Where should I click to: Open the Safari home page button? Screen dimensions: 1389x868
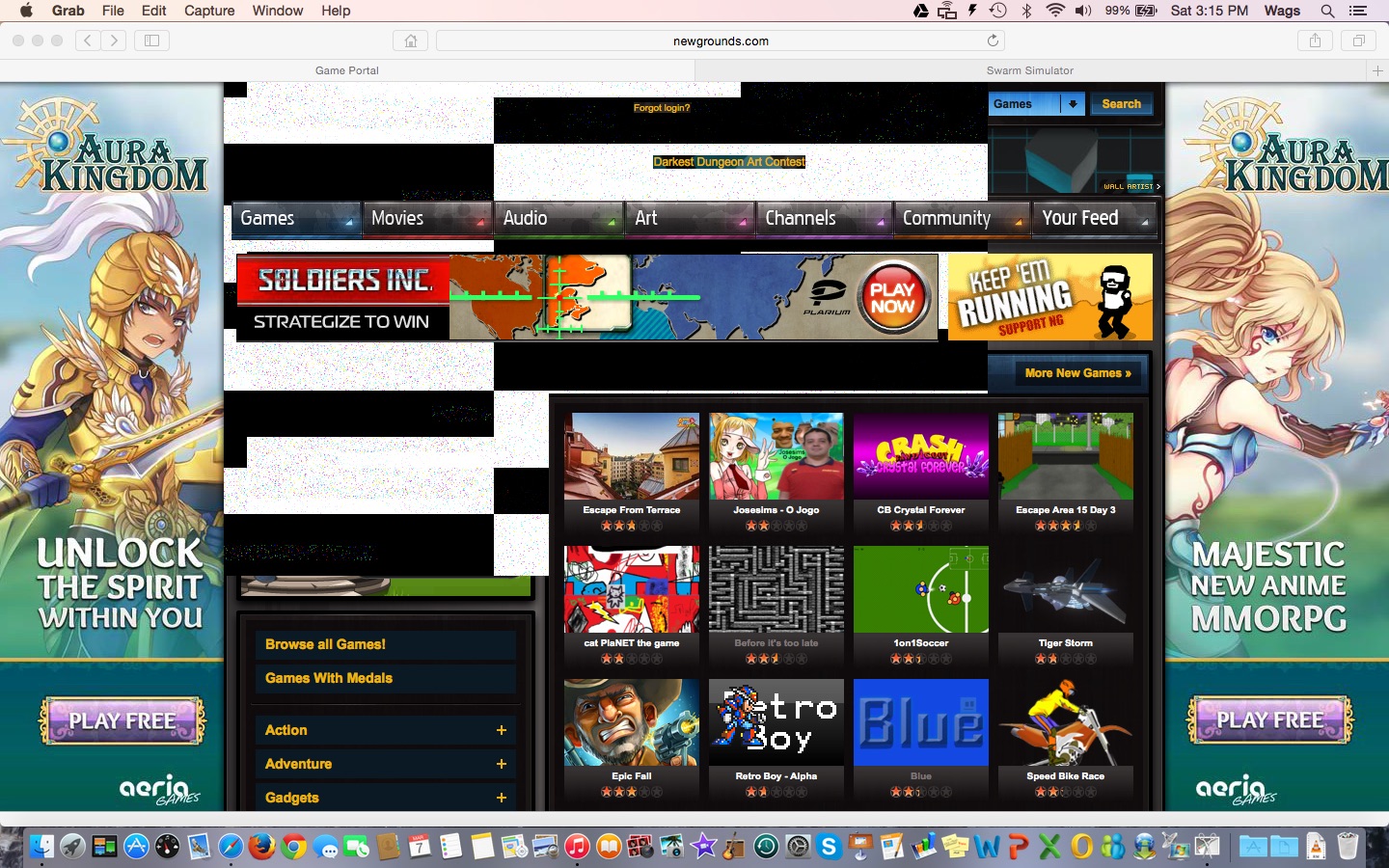pos(411,41)
